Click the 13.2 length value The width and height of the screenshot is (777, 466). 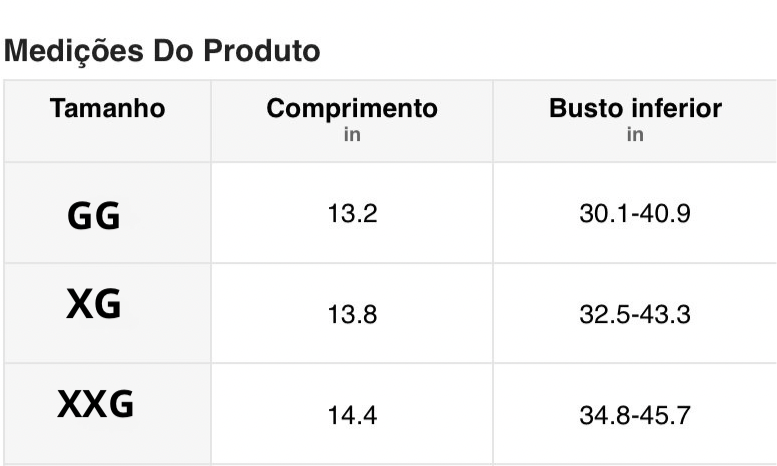(x=352, y=214)
